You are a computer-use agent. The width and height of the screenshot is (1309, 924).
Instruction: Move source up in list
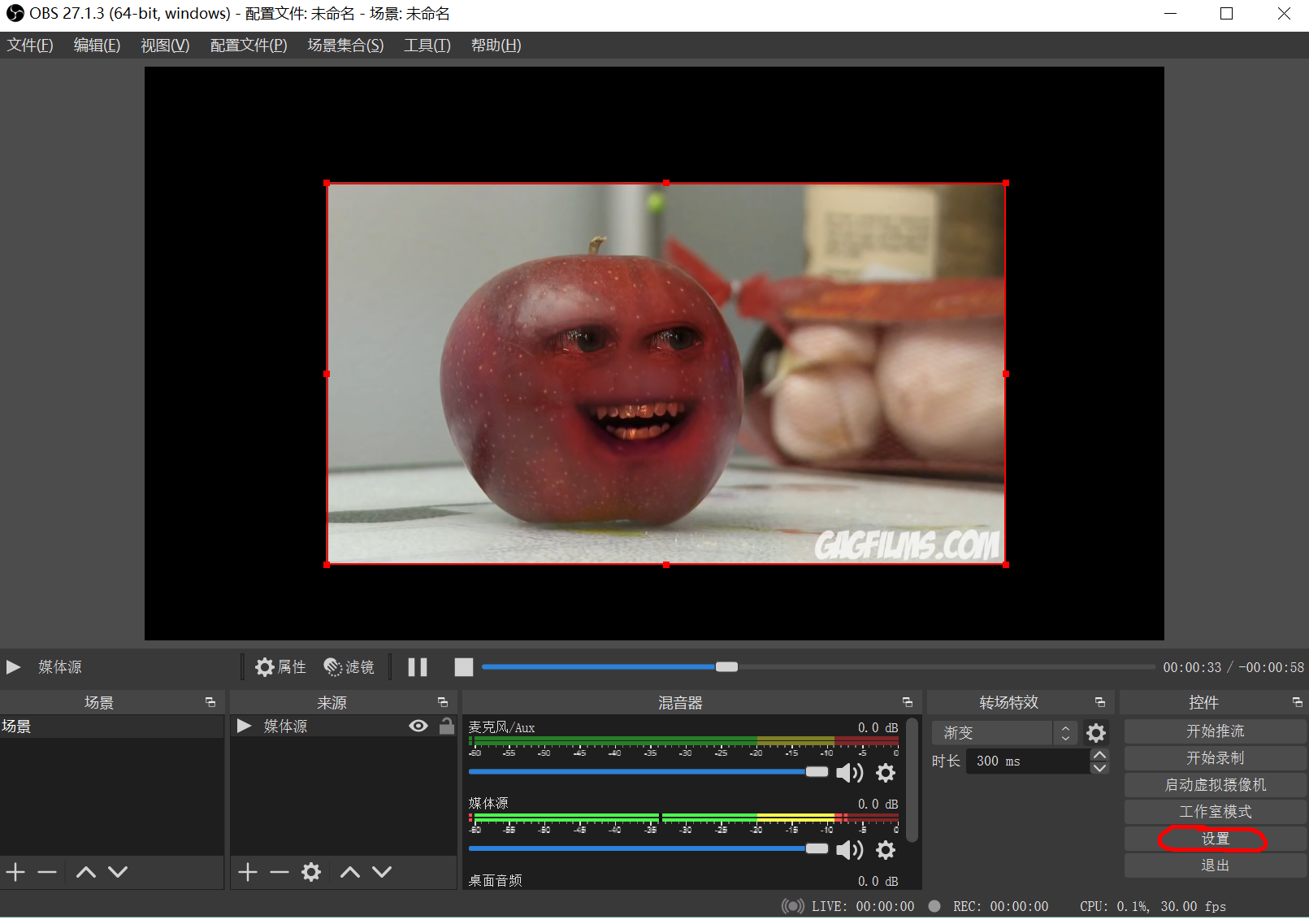click(350, 872)
